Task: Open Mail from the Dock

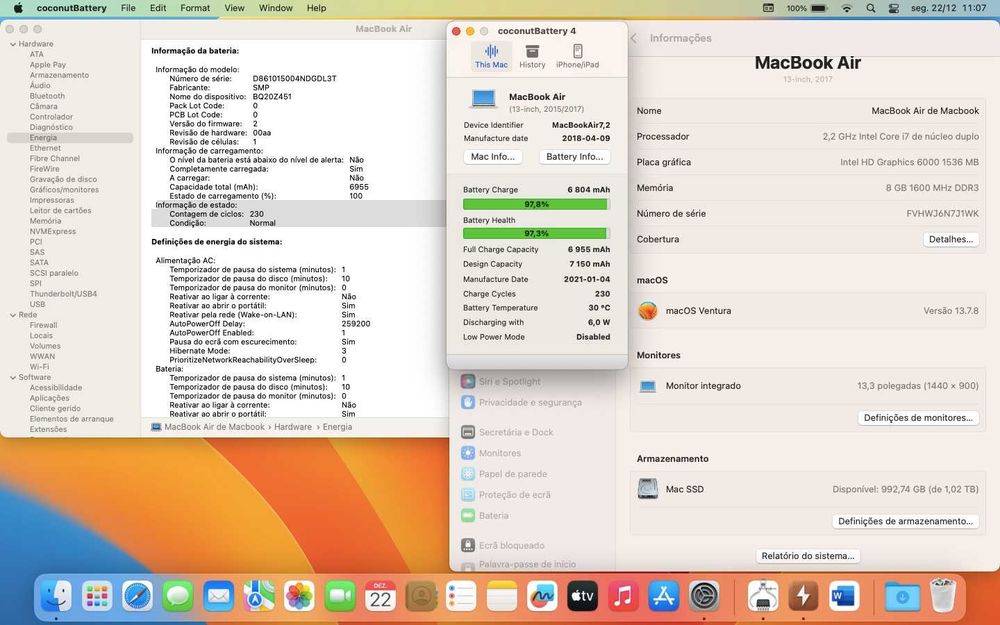Action: (x=218, y=596)
